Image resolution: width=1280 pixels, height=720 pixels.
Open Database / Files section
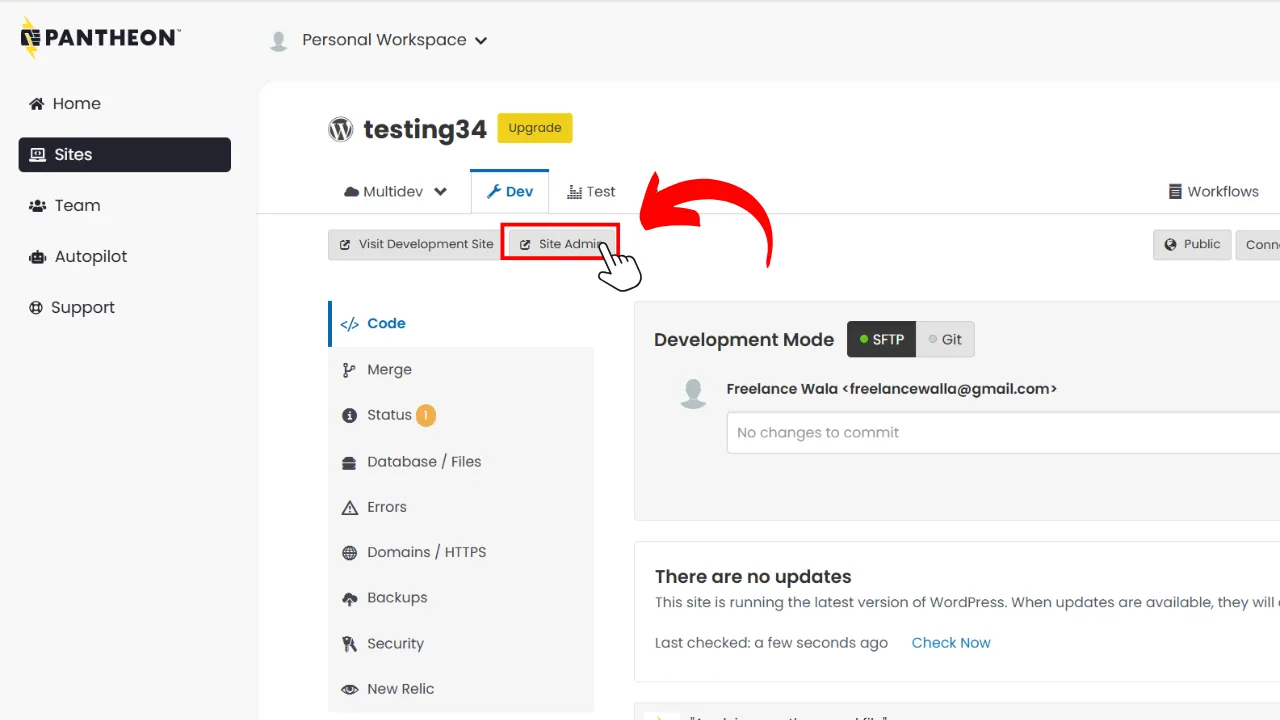(x=462, y=462)
